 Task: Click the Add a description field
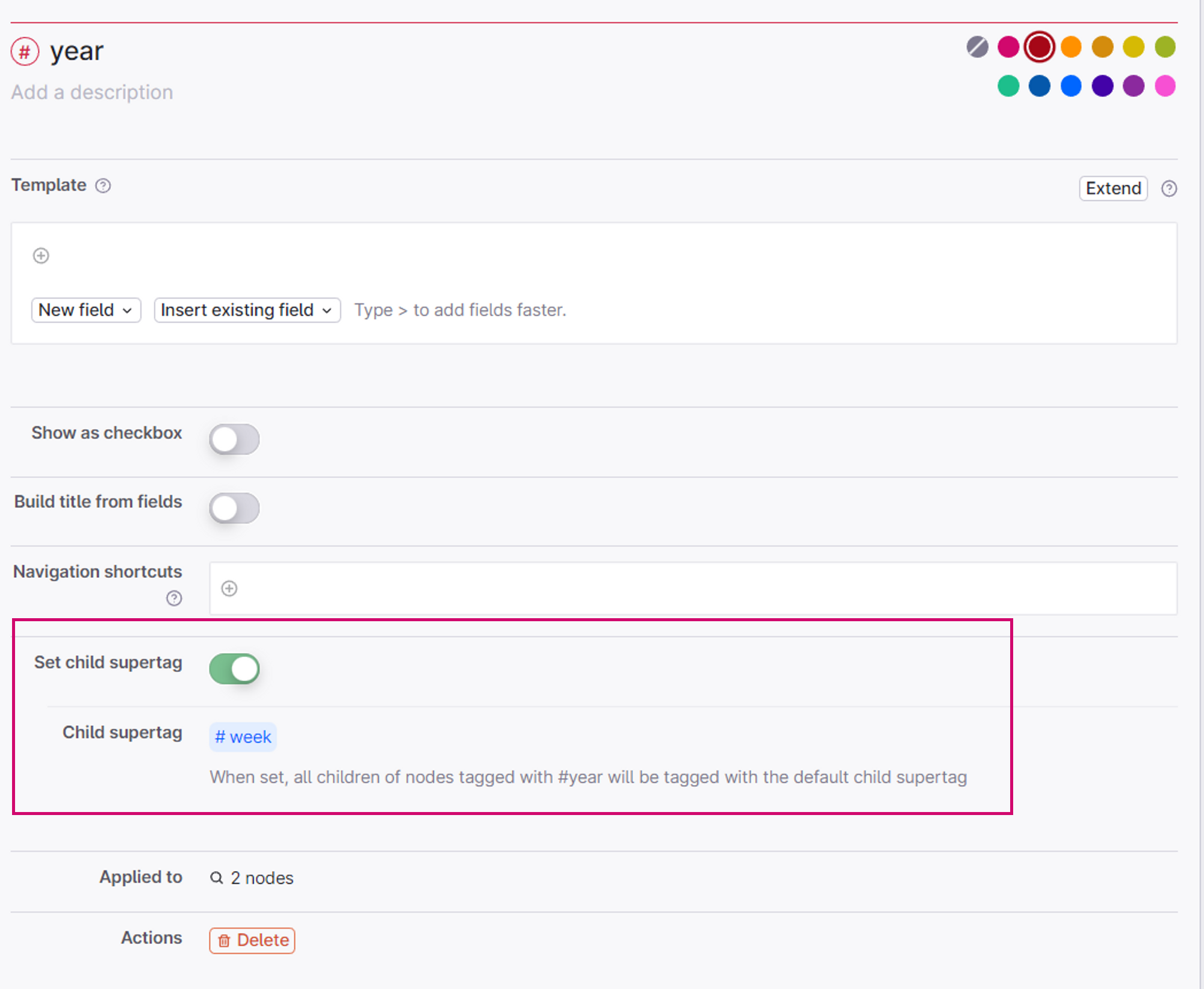pos(92,93)
